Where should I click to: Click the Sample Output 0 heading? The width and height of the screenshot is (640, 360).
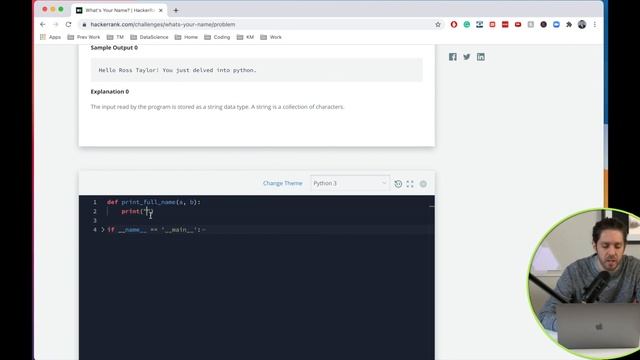tap(114, 47)
